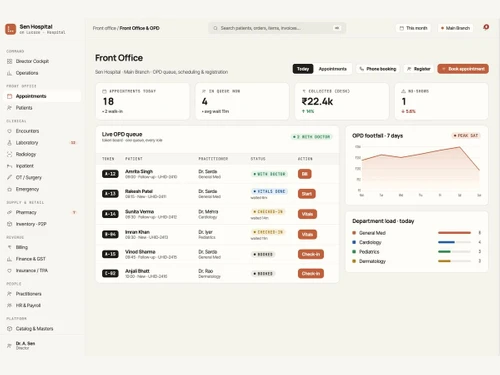500x375 pixels.
Task: Open the Main Branch selector
Action: (455, 28)
